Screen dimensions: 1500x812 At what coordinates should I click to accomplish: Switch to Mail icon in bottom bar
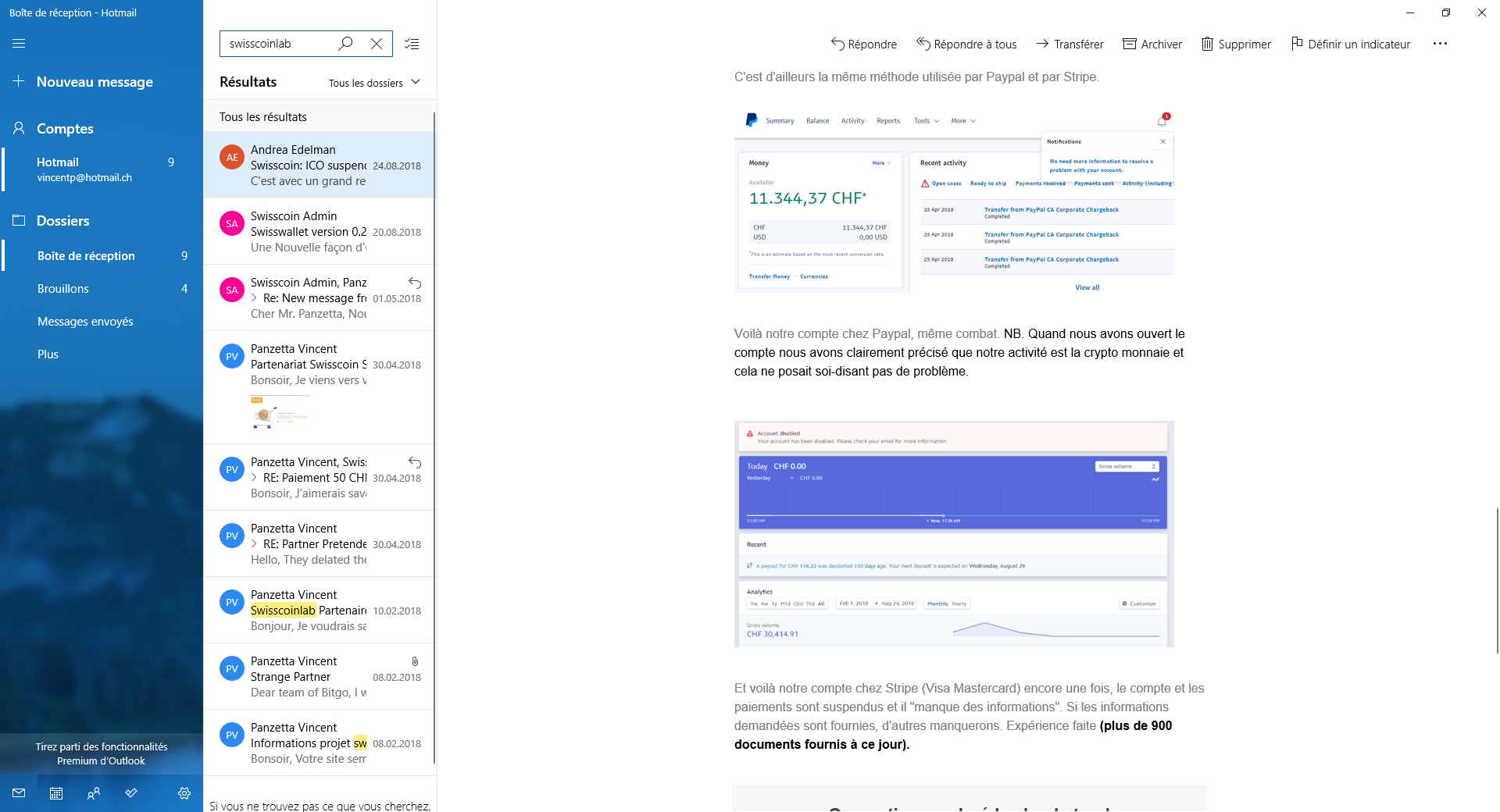[19, 793]
